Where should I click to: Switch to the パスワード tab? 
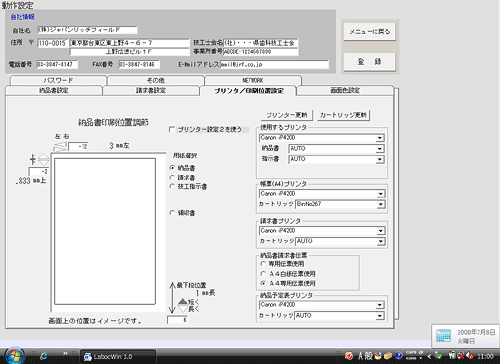pos(58,80)
